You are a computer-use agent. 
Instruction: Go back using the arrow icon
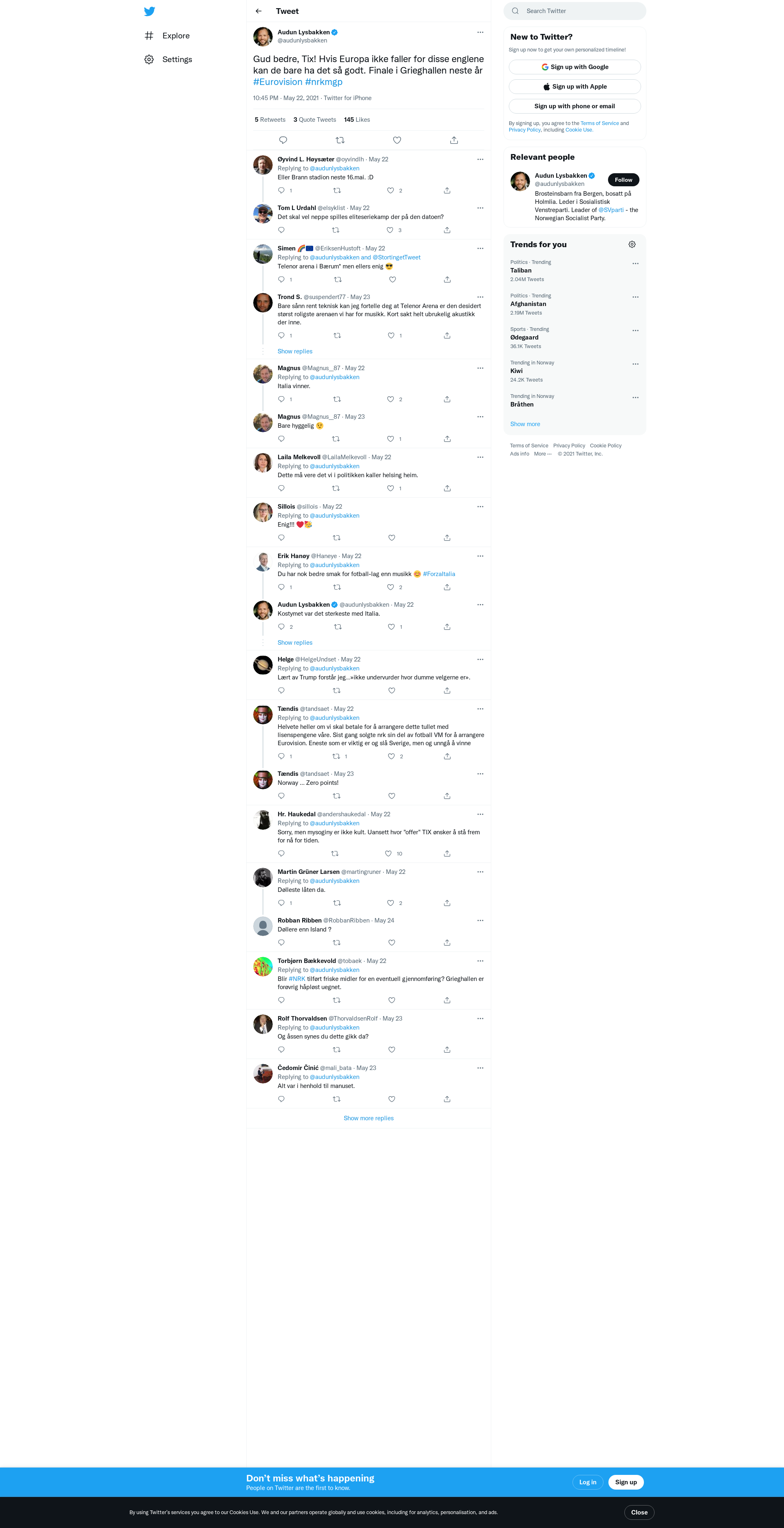(x=258, y=11)
